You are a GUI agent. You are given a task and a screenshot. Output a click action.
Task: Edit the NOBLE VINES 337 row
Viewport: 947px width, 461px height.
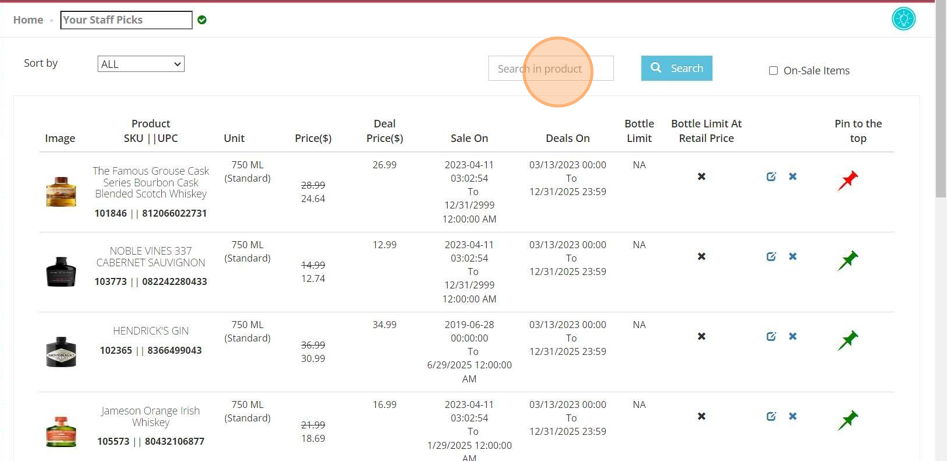click(x=771, y=256)
